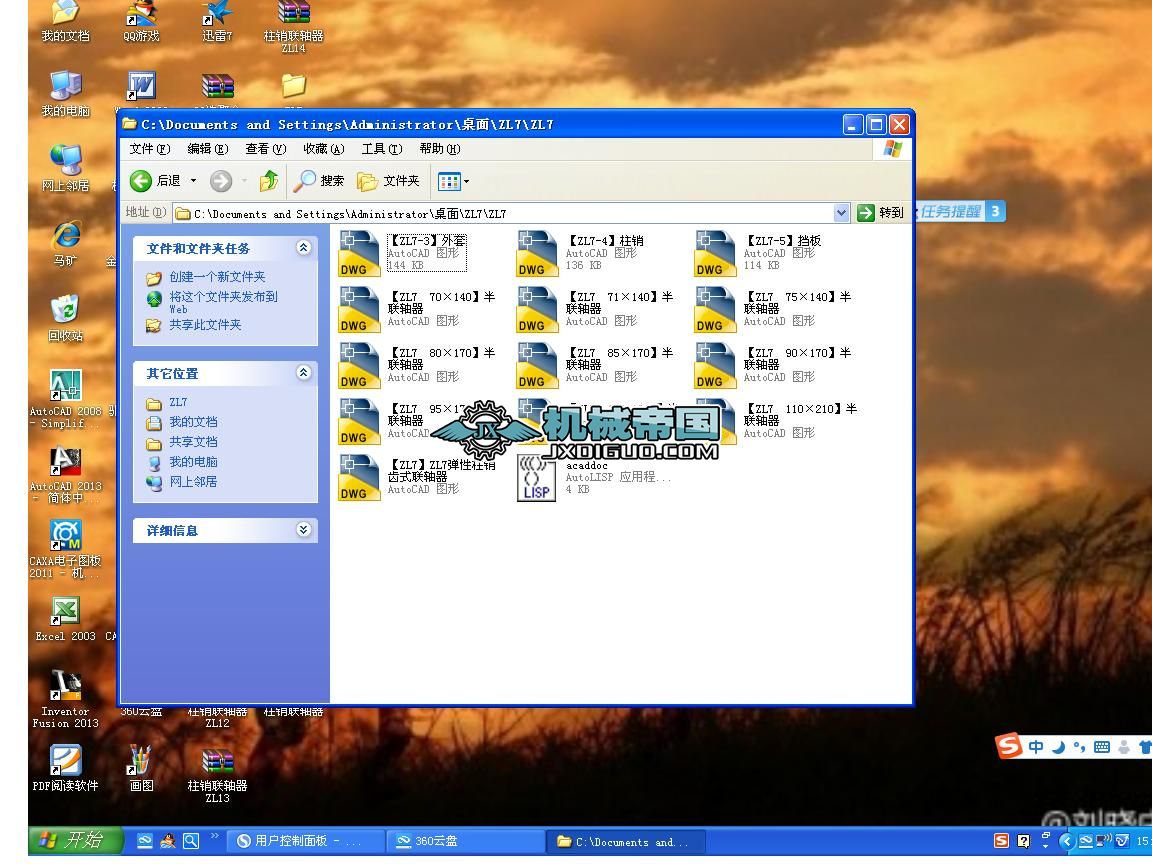
Task: Click 共享此文件夹 link
Action: click(x=205, y=325)
